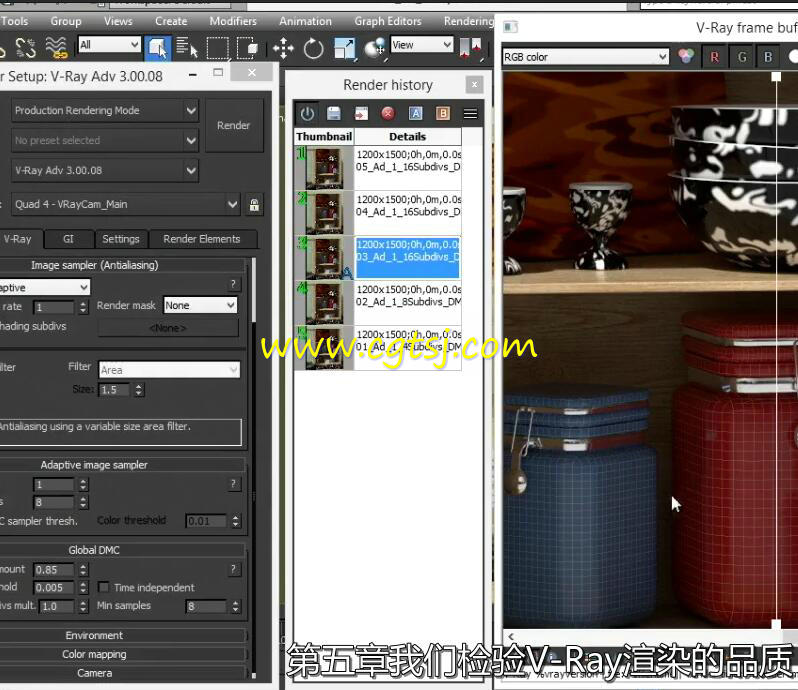Increase the Min samples spinner
The height and width of the screenshot is (690, 798).
pos(235,603)
